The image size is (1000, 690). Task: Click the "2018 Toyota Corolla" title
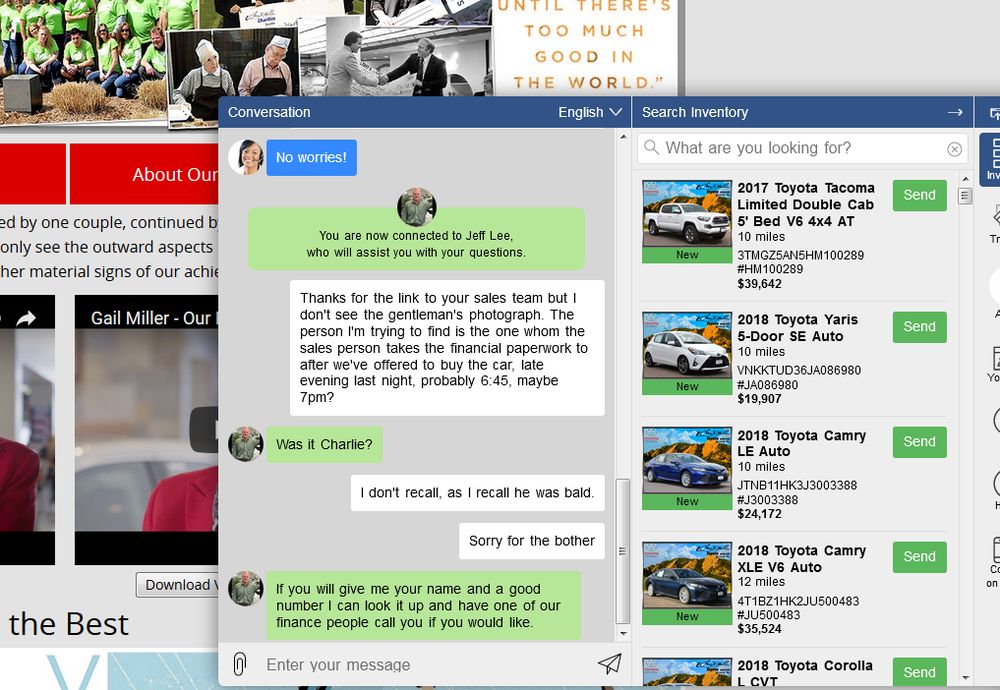(805, 673)
